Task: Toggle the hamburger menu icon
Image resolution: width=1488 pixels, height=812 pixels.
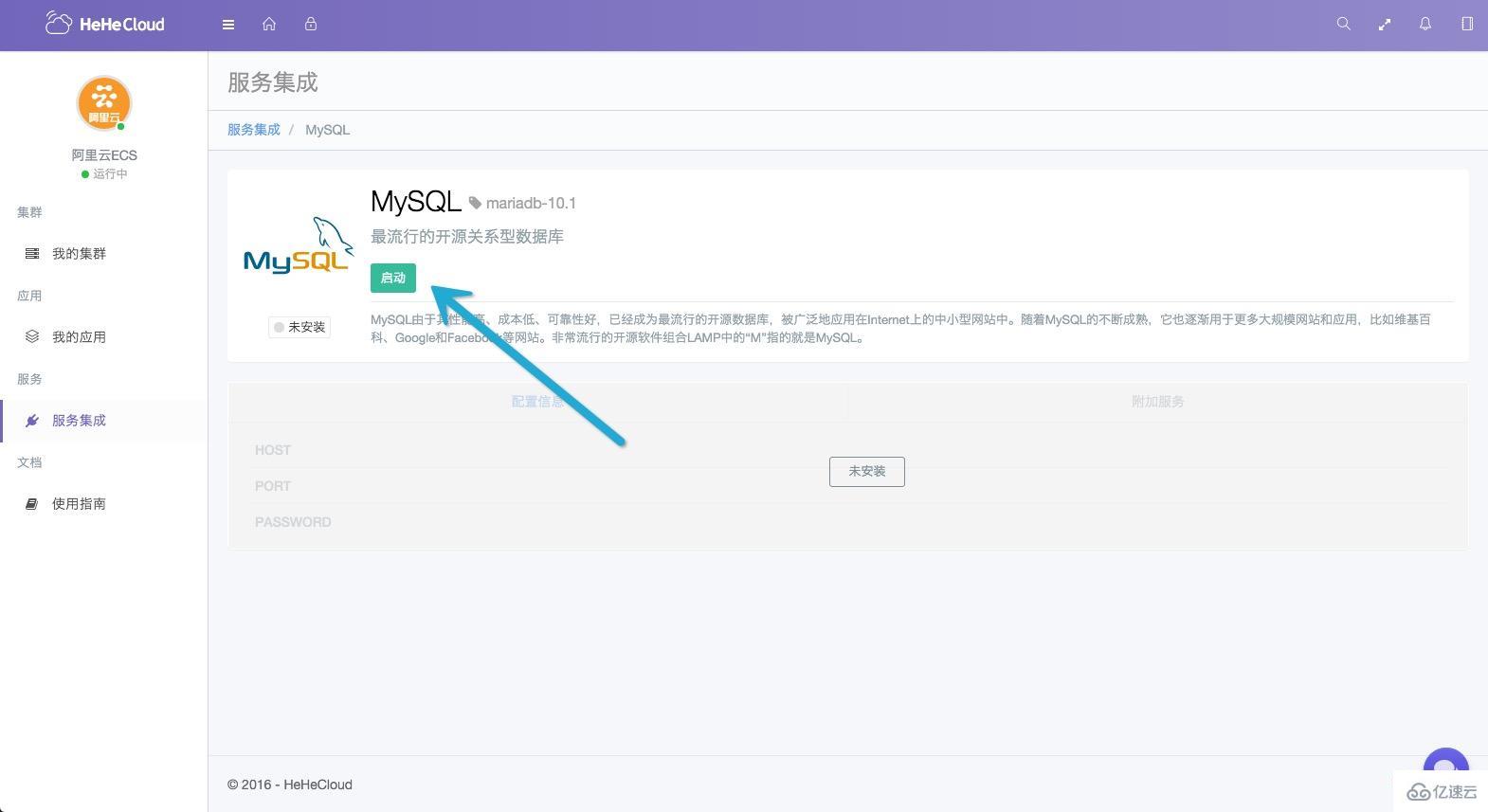Action: tap(228, 25)
